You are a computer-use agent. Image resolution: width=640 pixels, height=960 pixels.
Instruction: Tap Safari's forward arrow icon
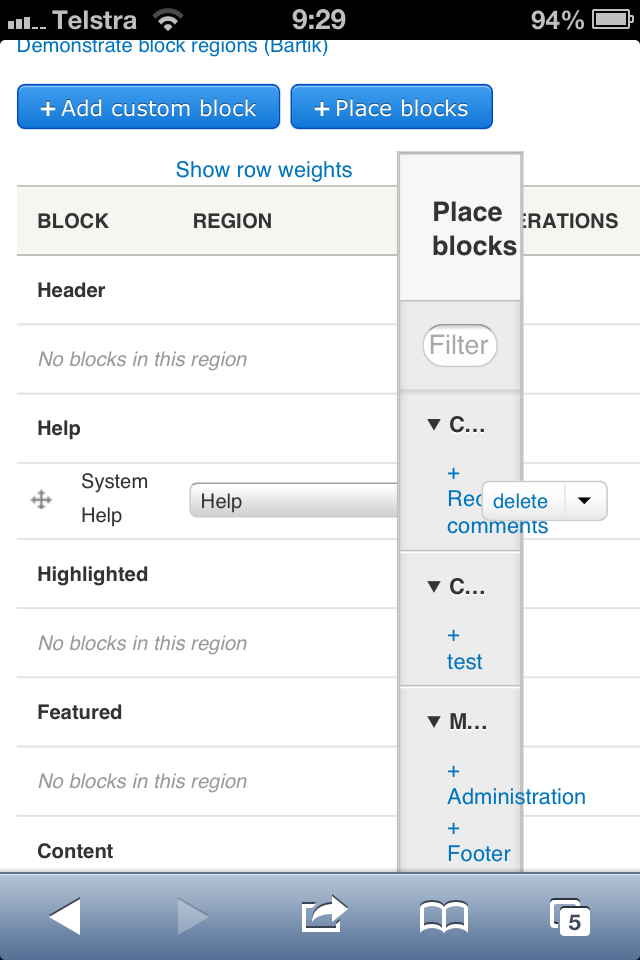click(193, 916)
